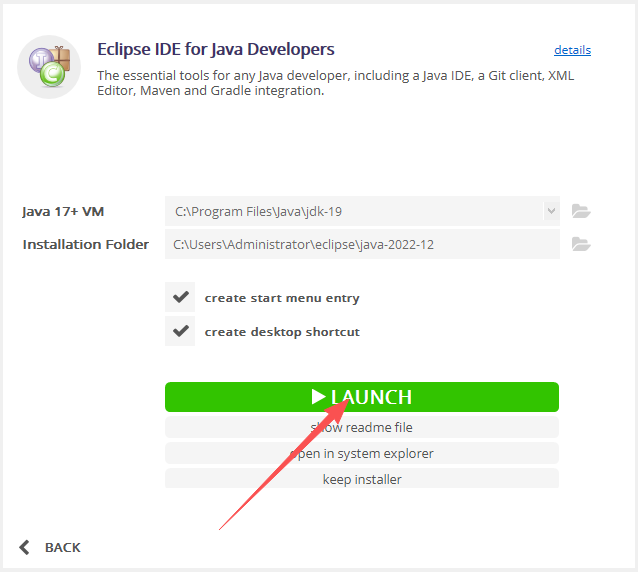The width and height of the screenshot is (638, 572).
Task: Click the package description paragraph
Action: [x=335, y=83]
